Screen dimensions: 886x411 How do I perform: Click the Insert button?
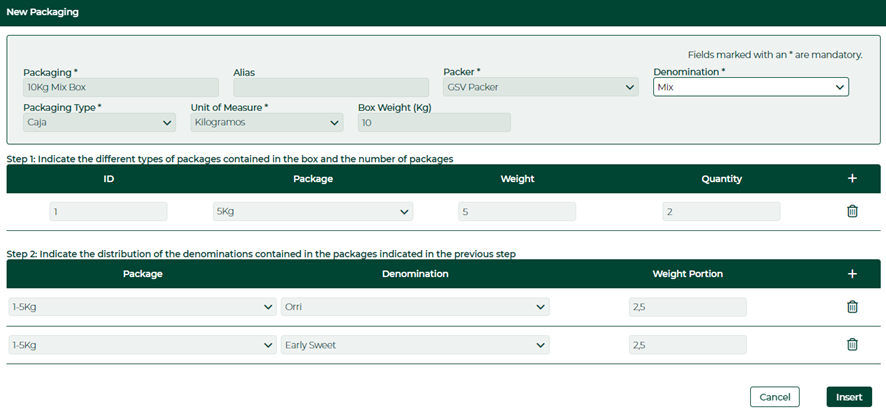pos(849,397)
